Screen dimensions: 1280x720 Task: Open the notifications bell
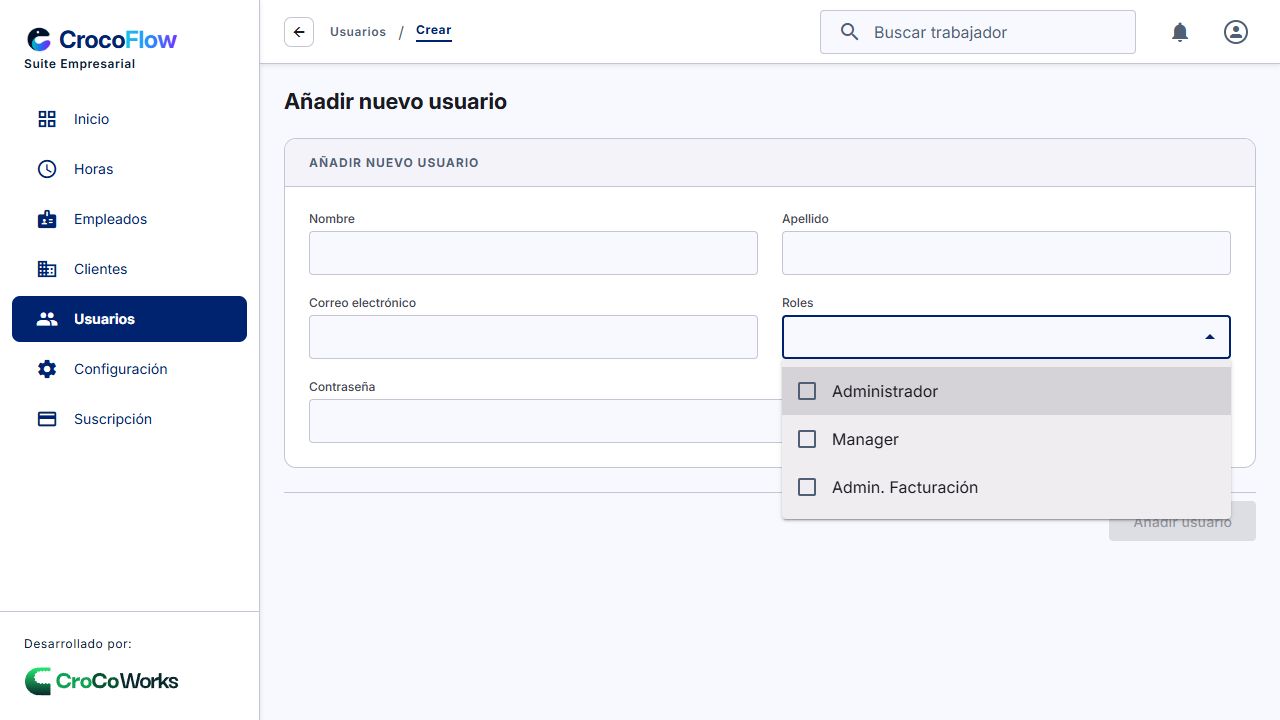coord(1180,32)
